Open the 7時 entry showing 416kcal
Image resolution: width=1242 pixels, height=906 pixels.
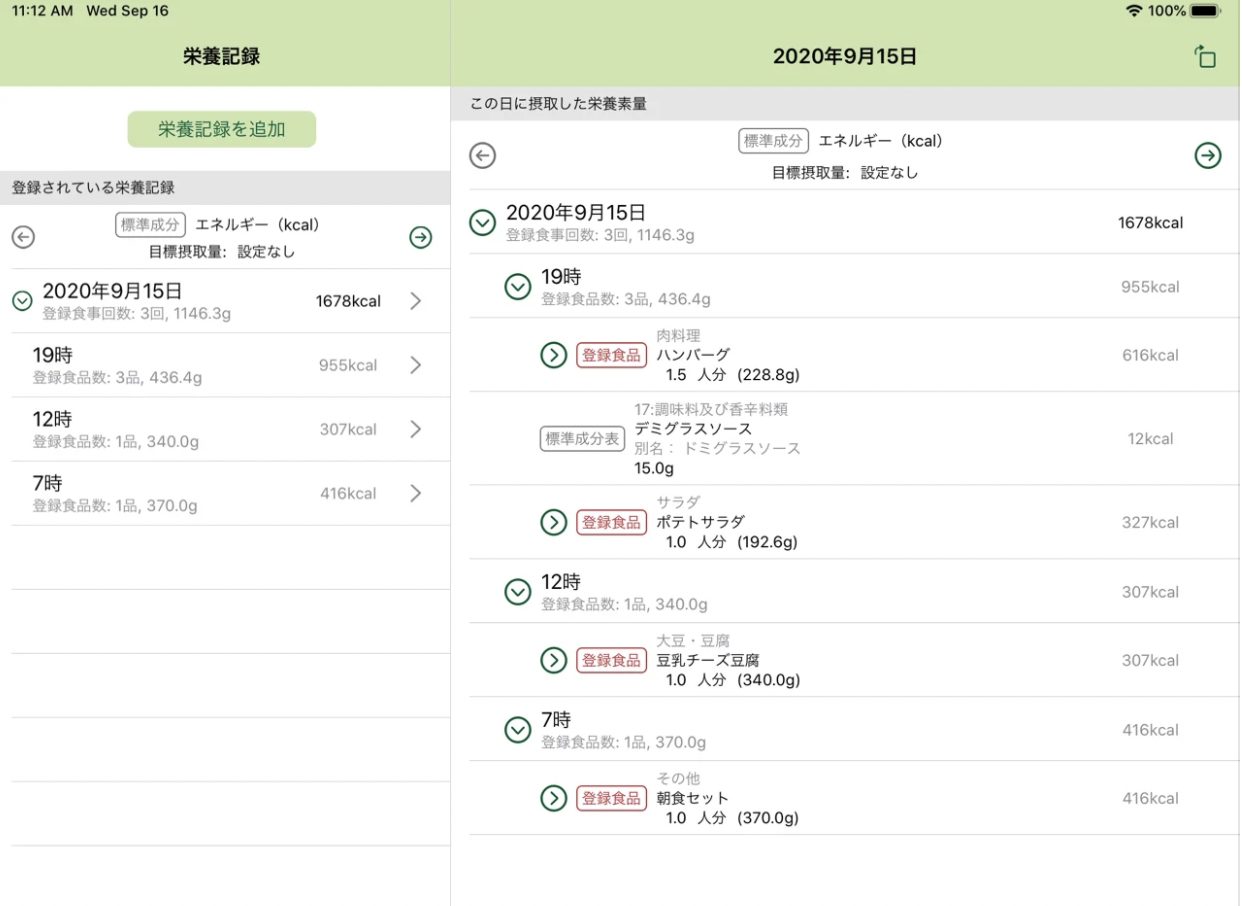coord(225,493)
